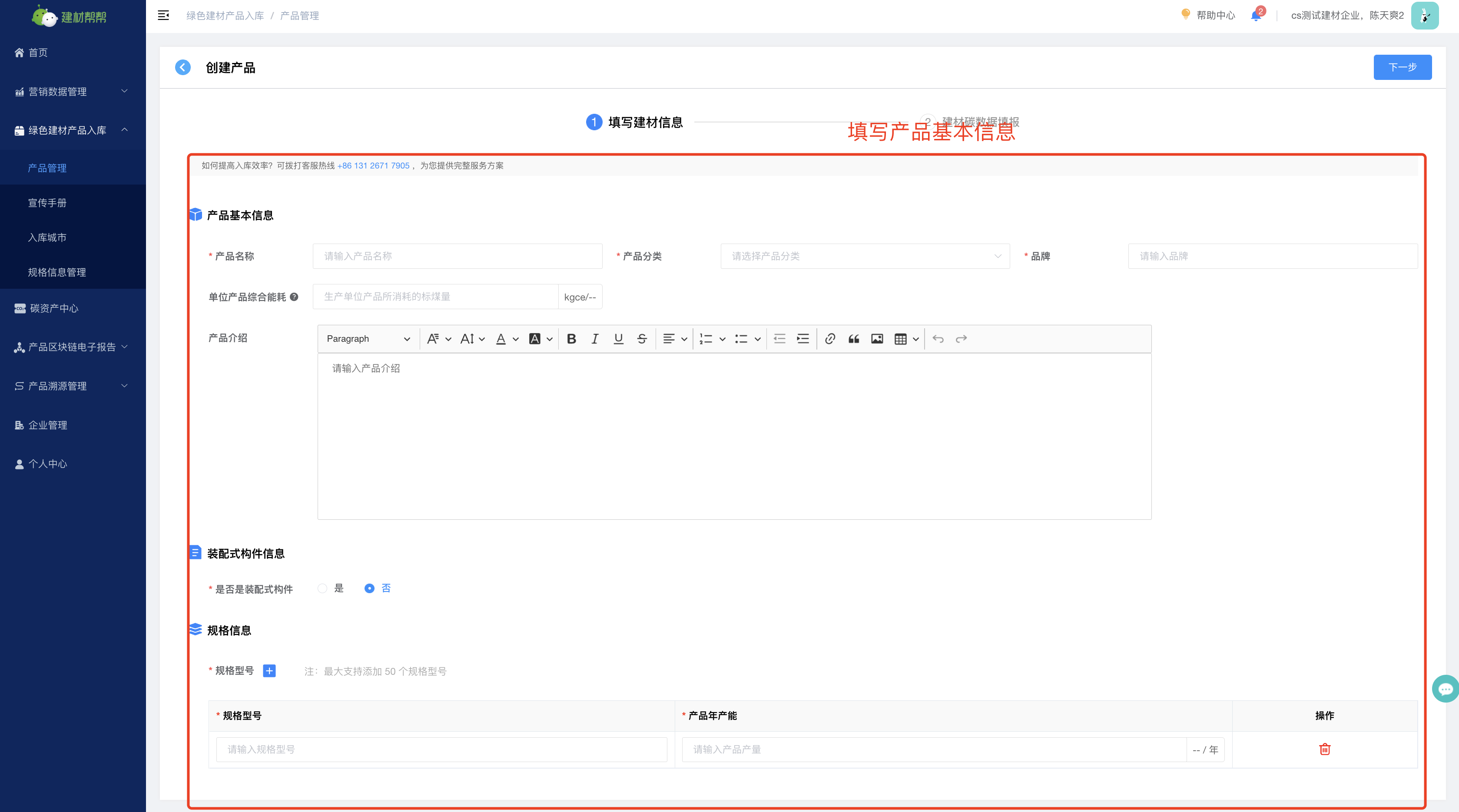Insert a link using the link icon
This screenshot has height=812, width=1459.
pos(830,339)
